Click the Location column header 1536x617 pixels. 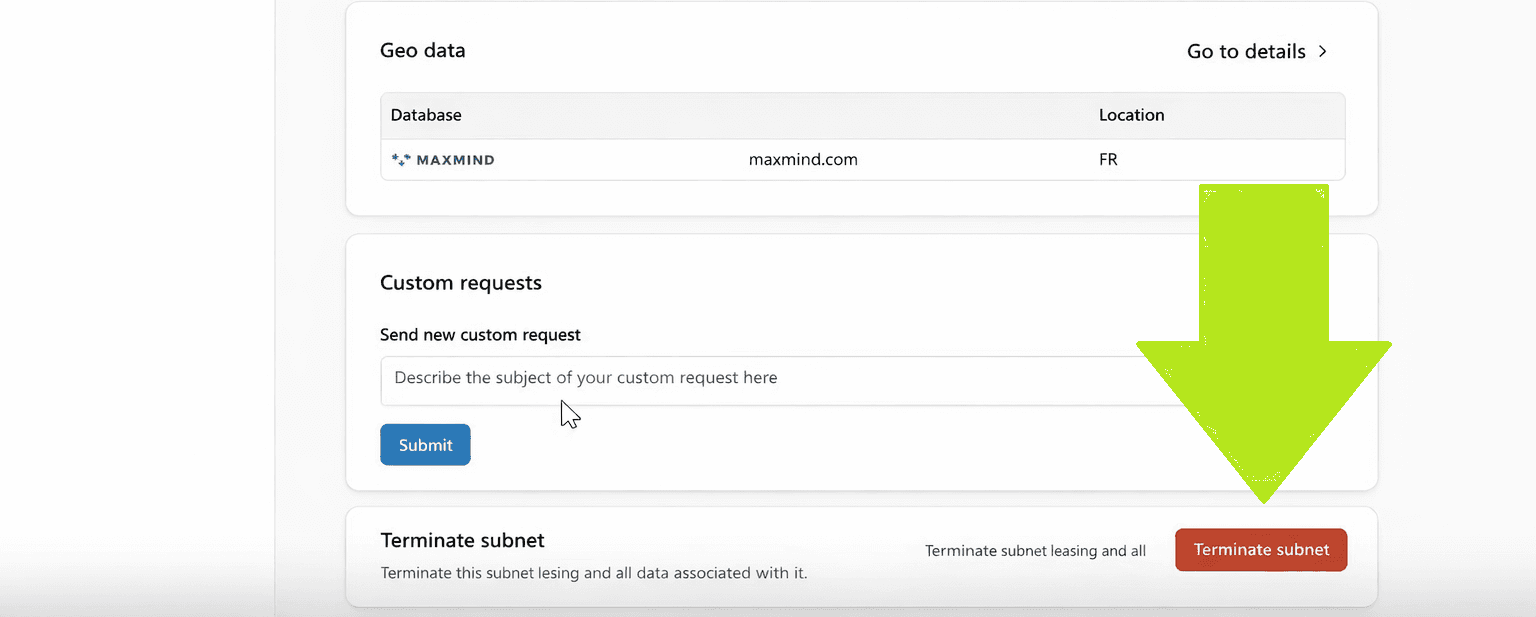(1131, 115)
